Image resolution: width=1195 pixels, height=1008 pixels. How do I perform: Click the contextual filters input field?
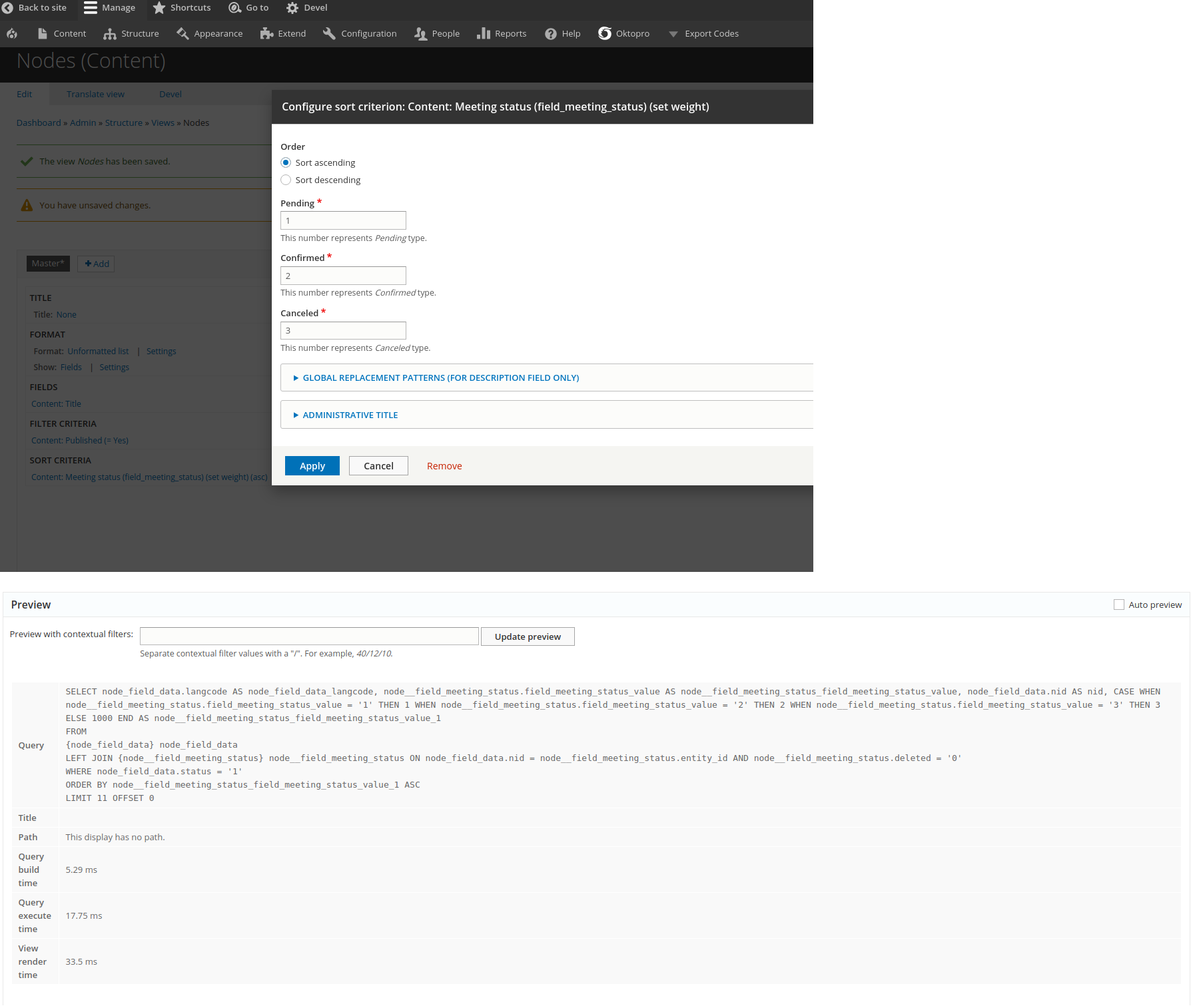[308, 636]
